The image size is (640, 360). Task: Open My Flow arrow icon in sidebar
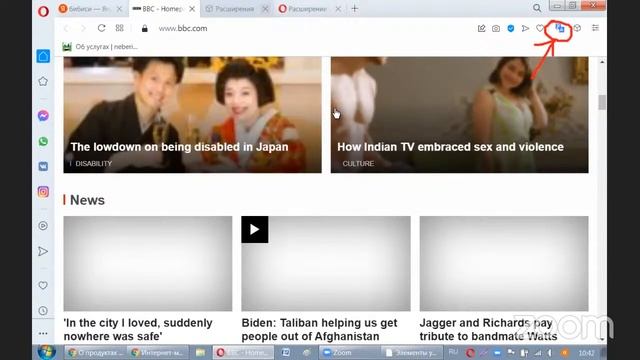tap(43, 251)
